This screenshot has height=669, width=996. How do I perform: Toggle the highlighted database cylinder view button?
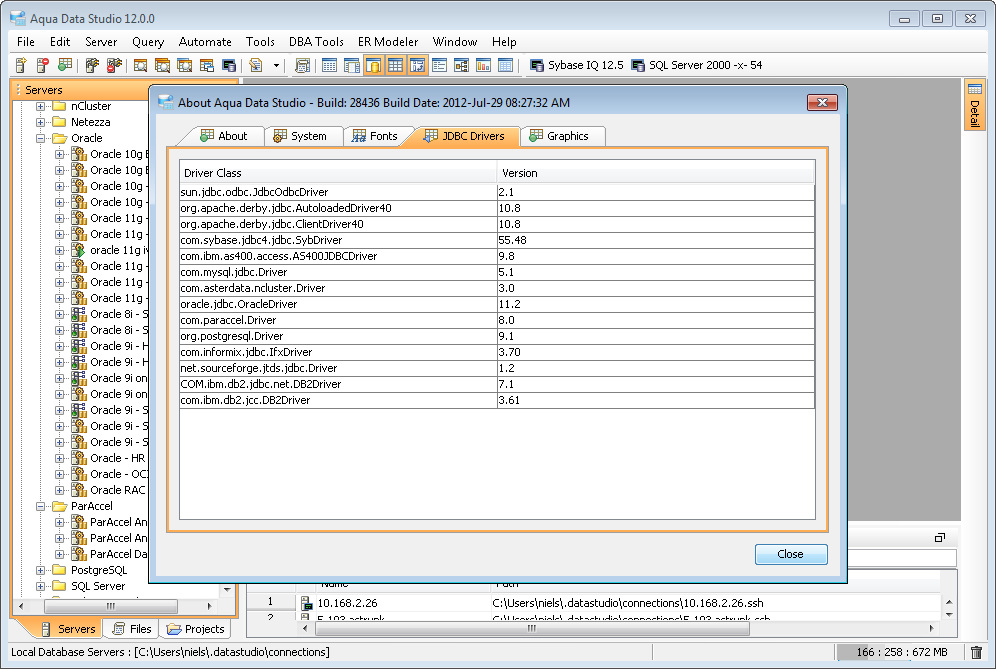[x=374, y=65]
